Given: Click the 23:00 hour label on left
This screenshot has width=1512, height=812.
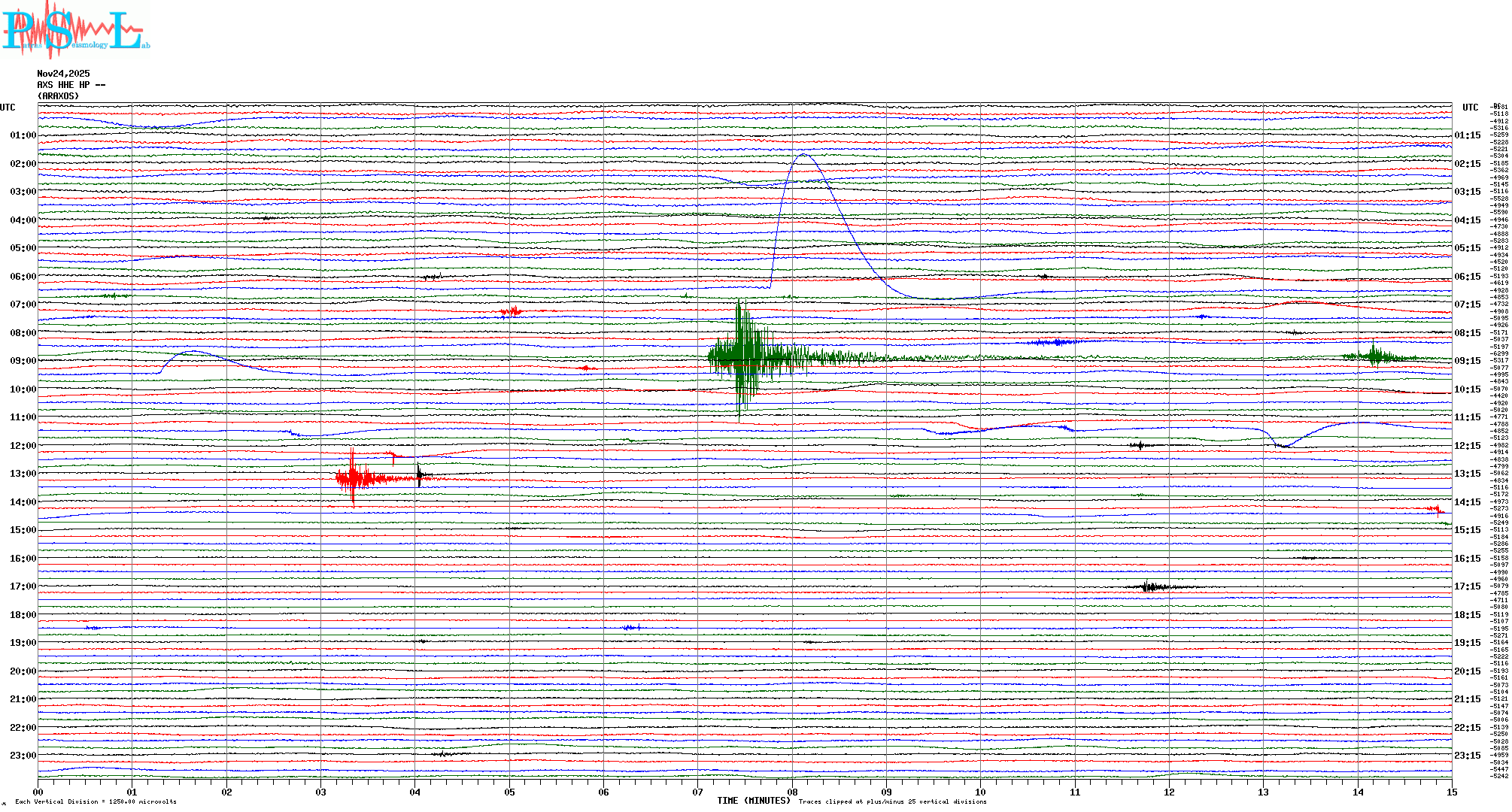Looking at the screenshot, I should coord(23,756).
